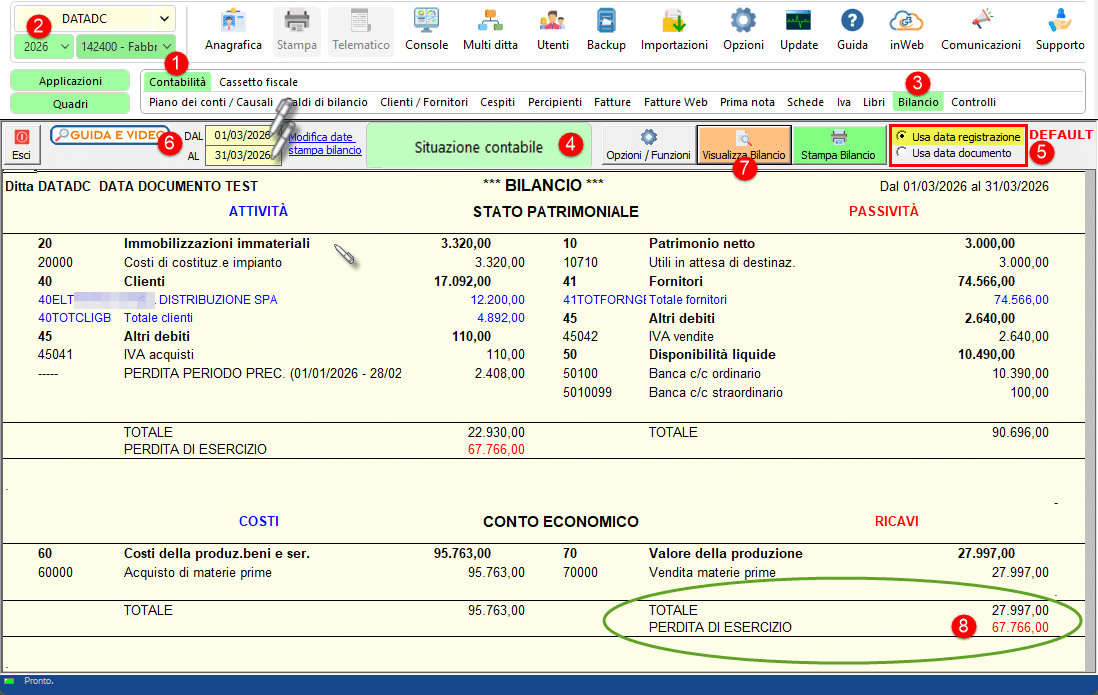Open the Importazioni icon
The height and width of the screenshot is (695, 1098).
674,30
